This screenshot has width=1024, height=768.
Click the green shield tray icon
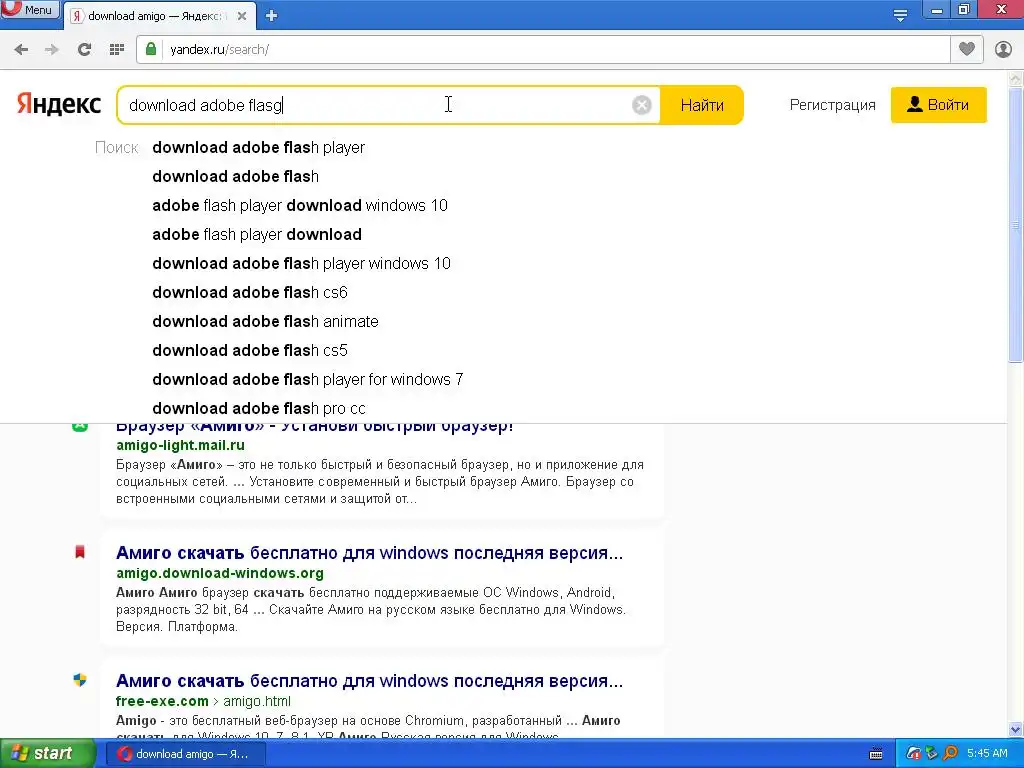pyautogui.click(x=931, y=754)
